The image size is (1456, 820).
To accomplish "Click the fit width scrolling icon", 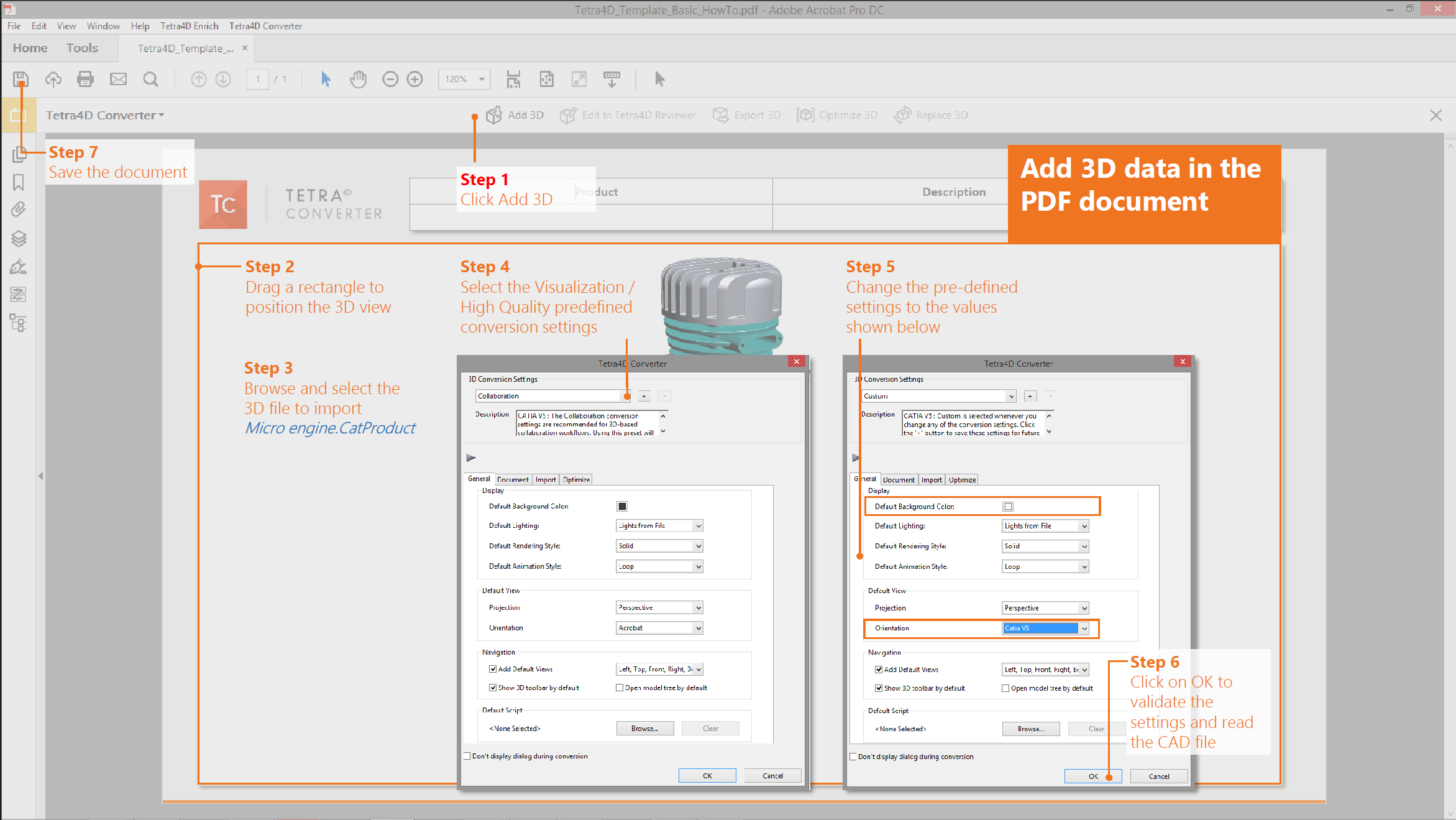I will (x=513, y=79).
